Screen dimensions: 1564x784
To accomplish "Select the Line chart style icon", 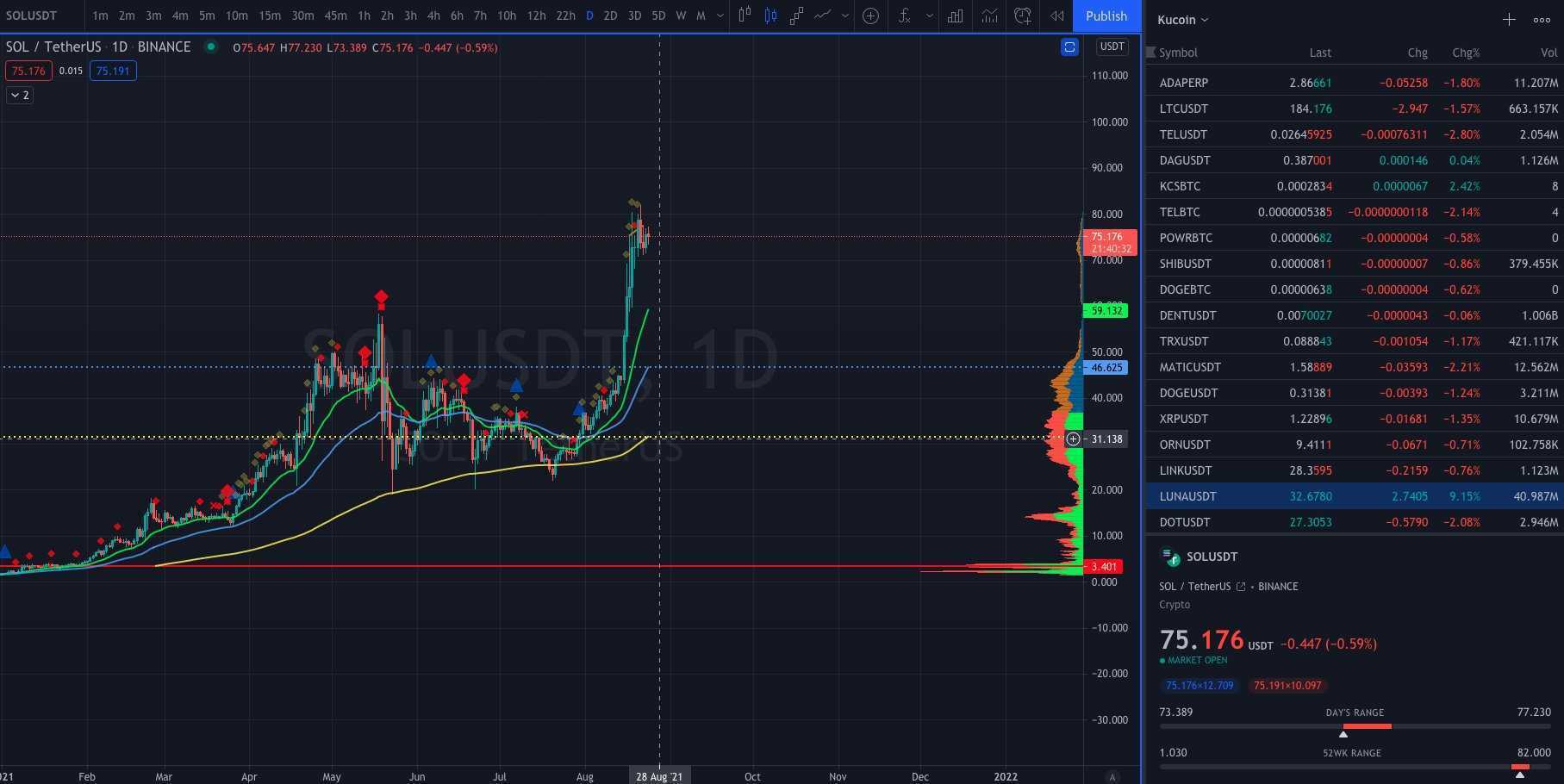I will point(823,16).
